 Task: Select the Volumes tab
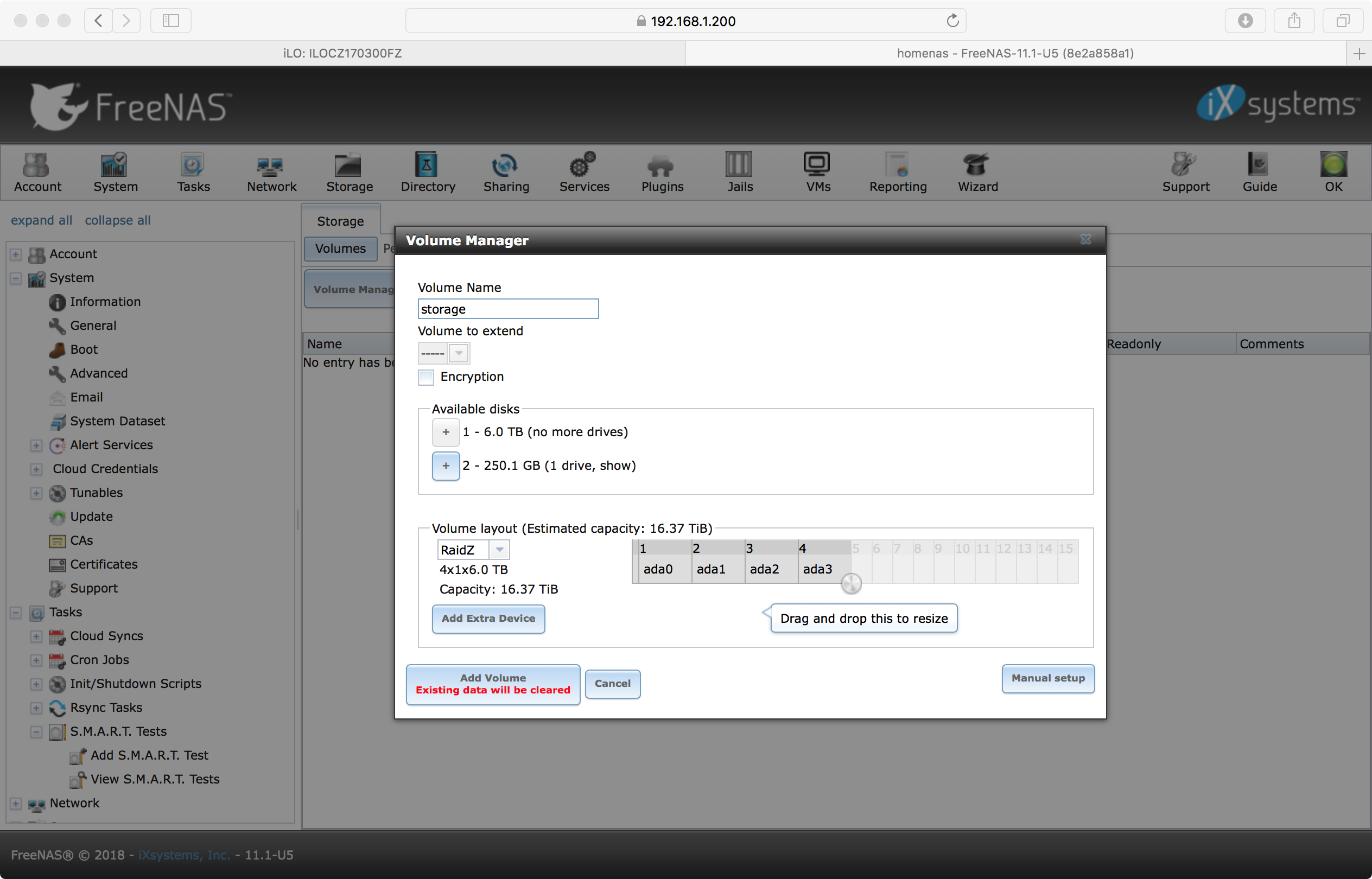(340, 249)
